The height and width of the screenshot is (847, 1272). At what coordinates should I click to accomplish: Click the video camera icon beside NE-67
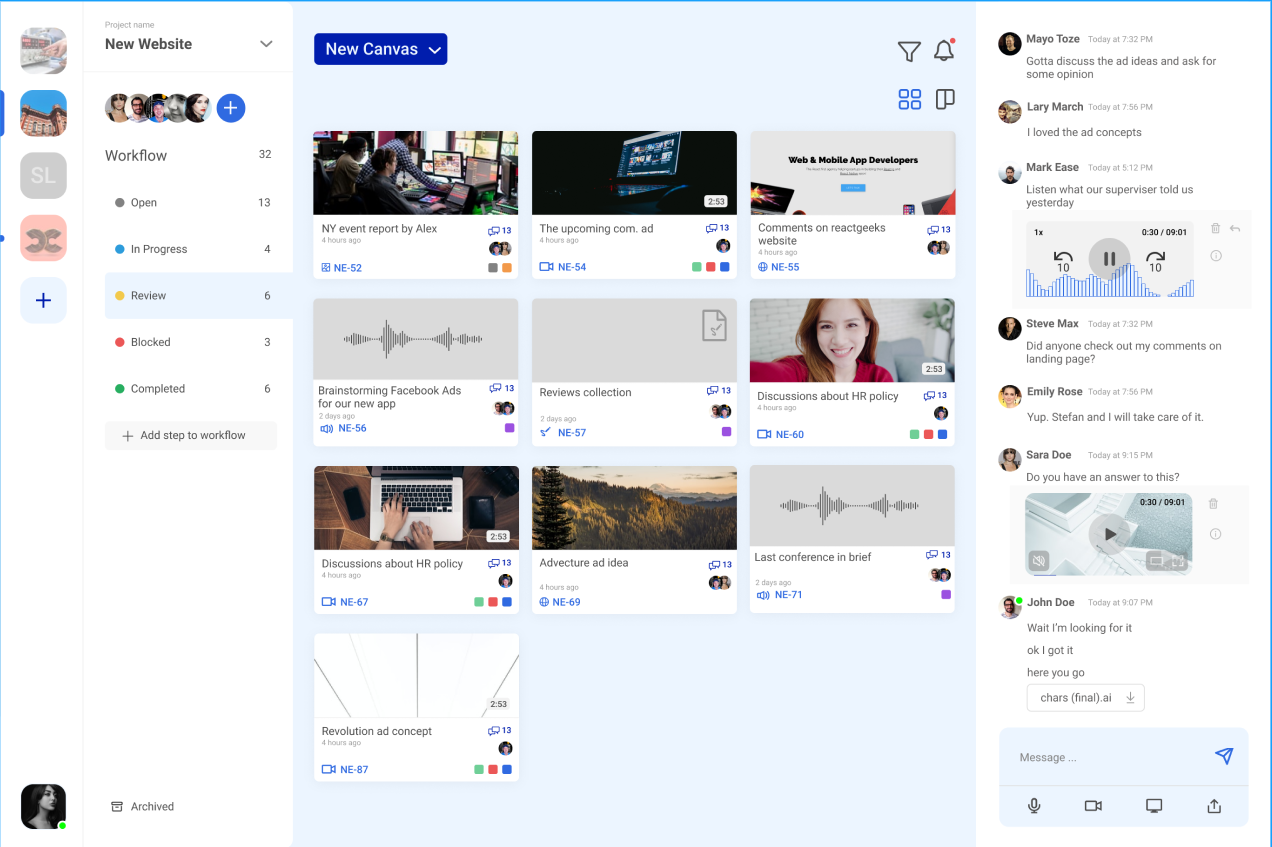tap(328, 602)
